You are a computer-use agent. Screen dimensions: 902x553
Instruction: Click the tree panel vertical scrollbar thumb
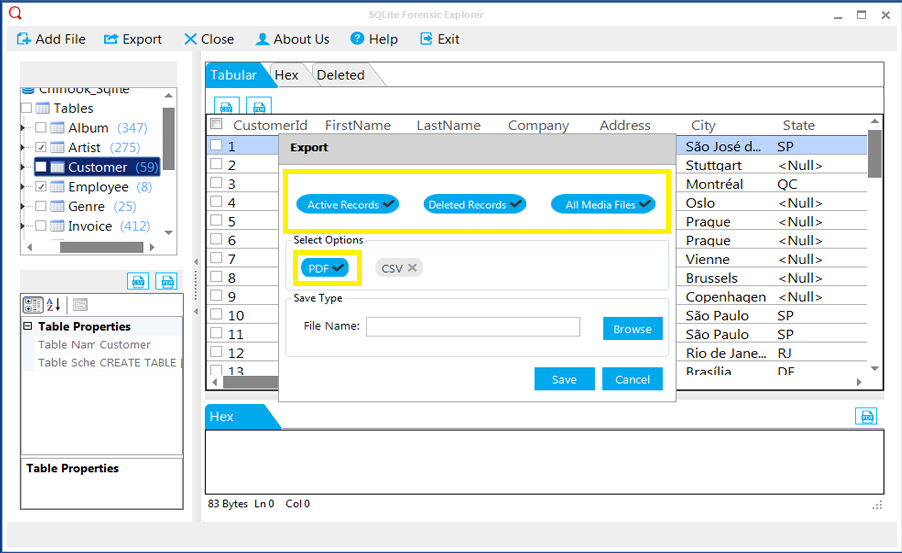point(169,139)
